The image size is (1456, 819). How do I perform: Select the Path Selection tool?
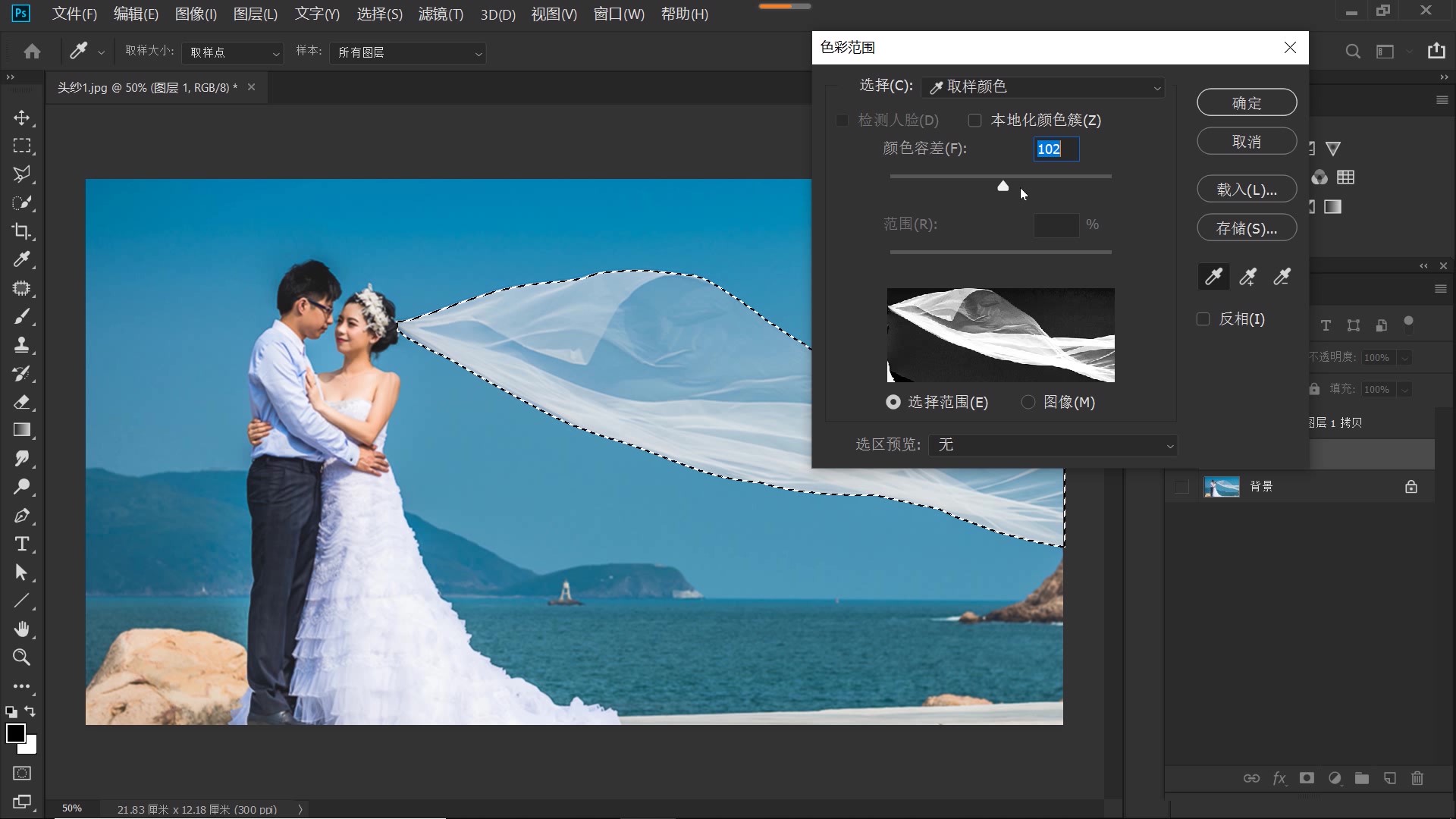click(x=22, y=573)
